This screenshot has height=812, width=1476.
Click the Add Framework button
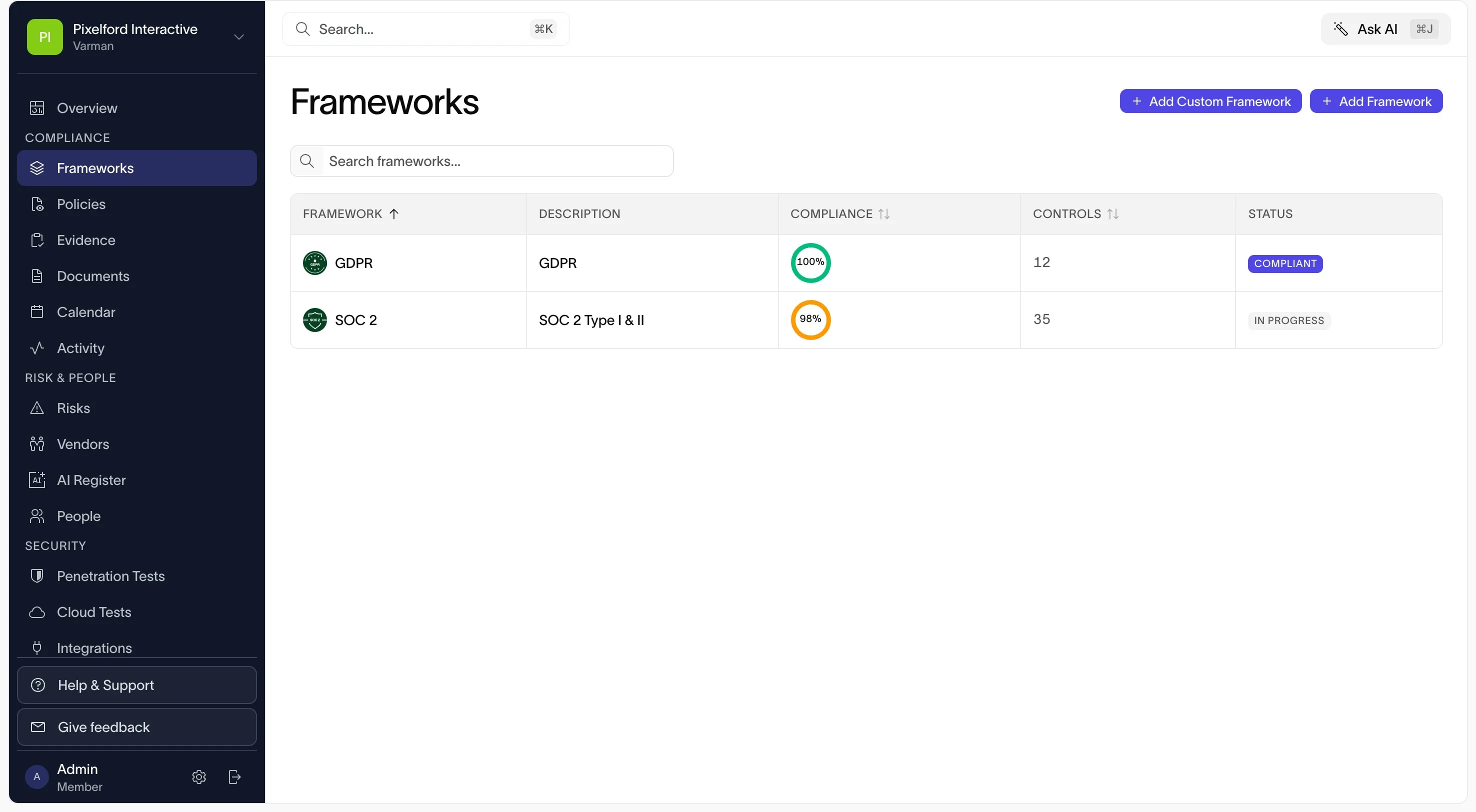(x=1376, y=101)
